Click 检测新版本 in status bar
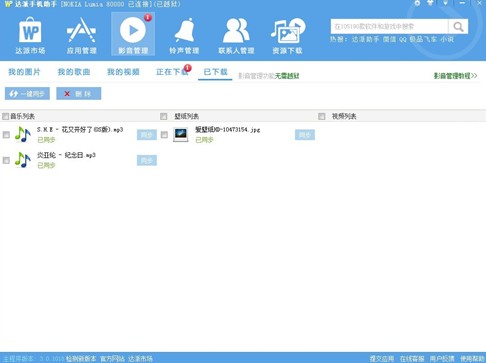This screenshot has width=486, height=363. tap(81, 359)
